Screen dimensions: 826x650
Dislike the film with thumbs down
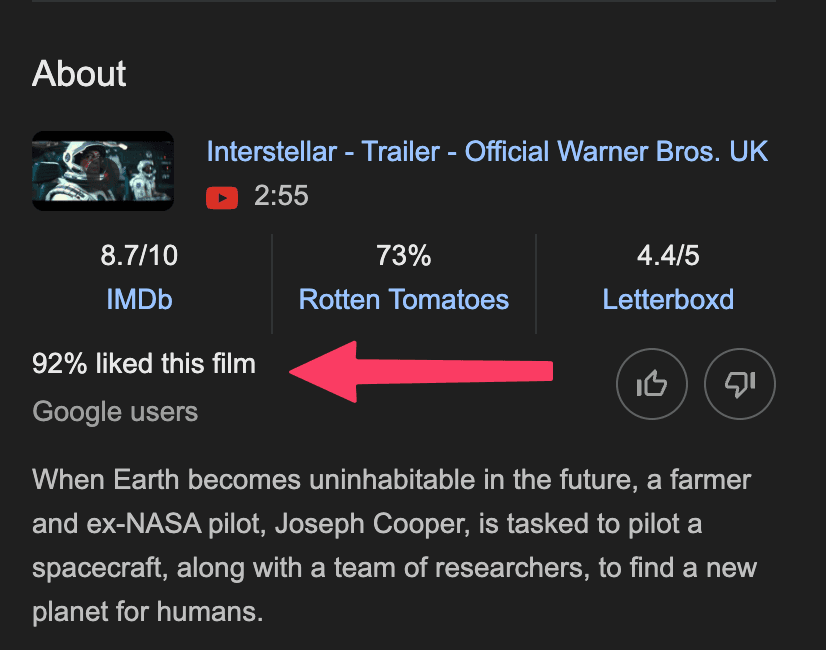tap(740, 384)
